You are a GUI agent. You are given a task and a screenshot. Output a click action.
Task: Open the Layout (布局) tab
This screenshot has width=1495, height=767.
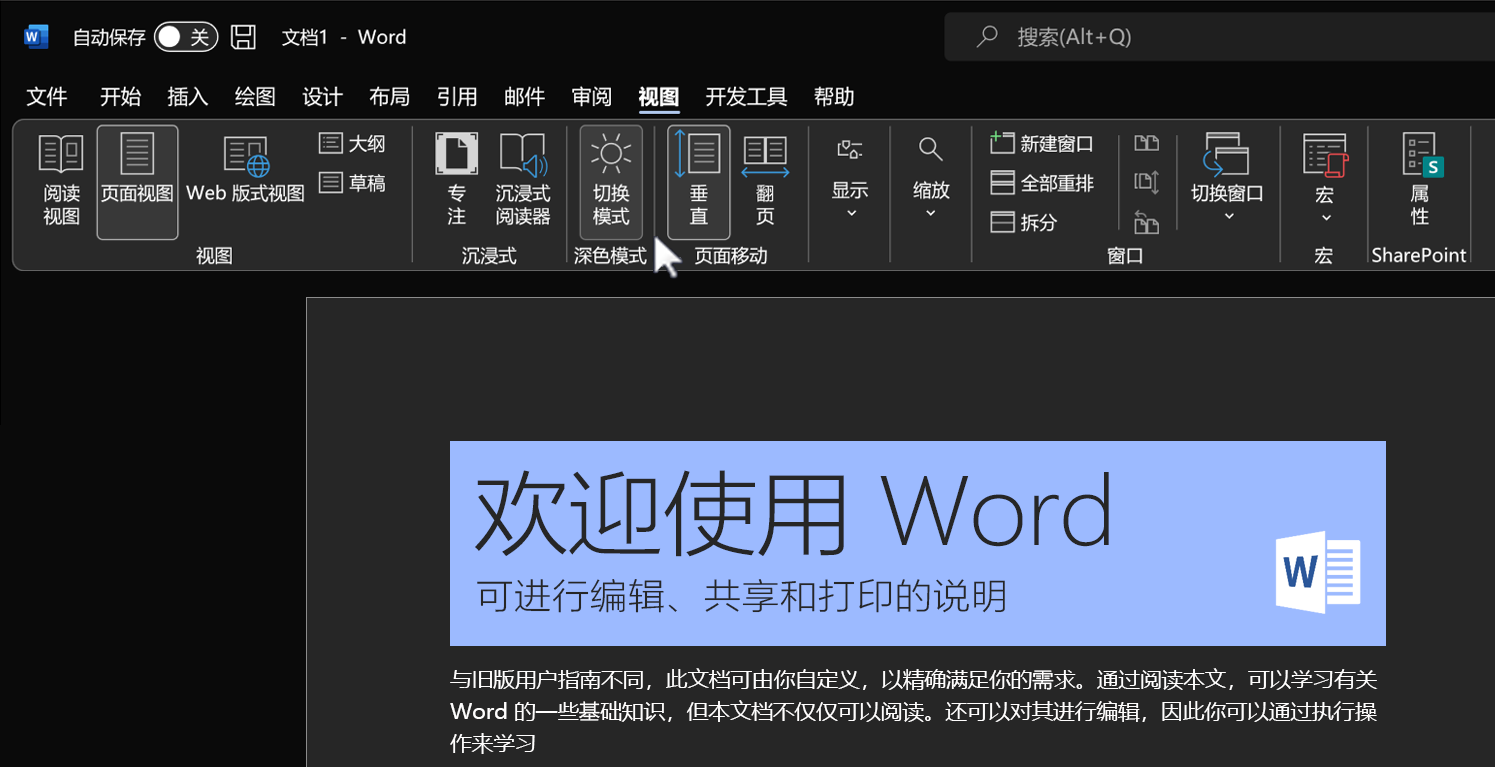tap(389, 97)
